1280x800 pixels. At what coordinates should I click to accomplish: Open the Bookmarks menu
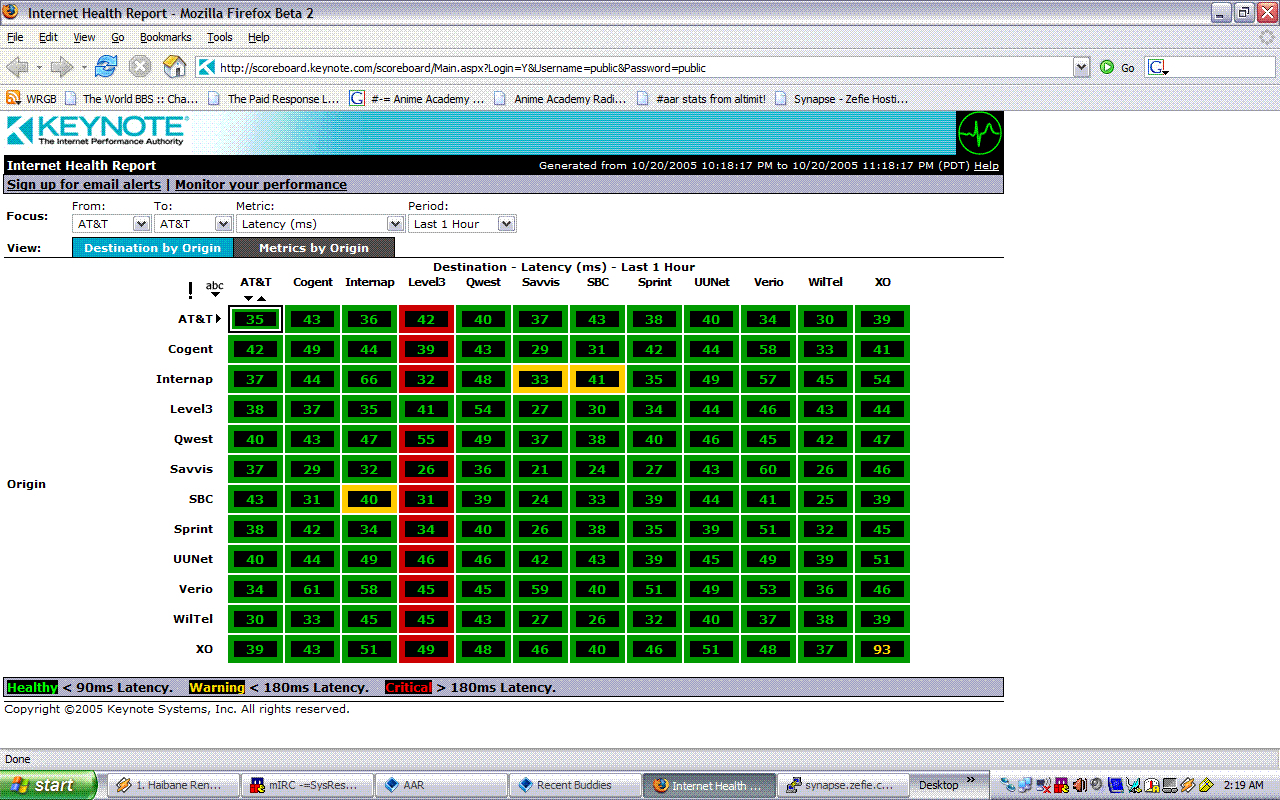coord(165,37)
